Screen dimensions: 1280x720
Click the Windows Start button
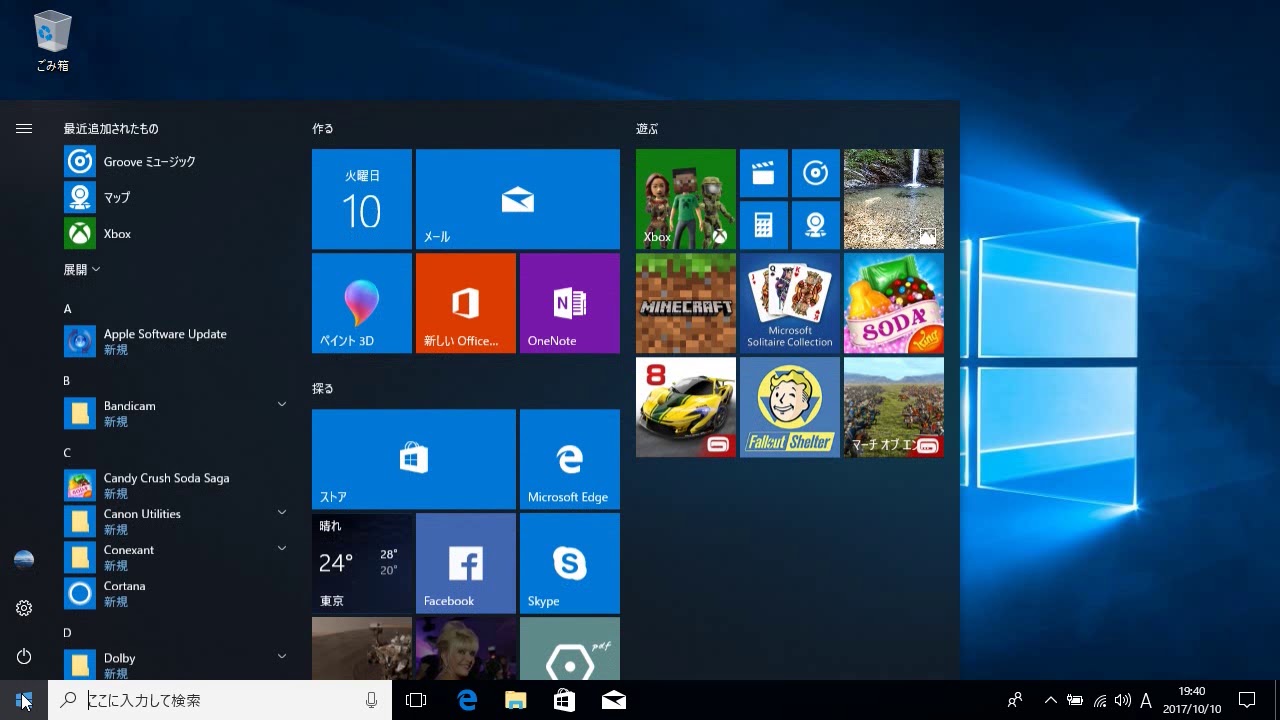tap(24, 700)
